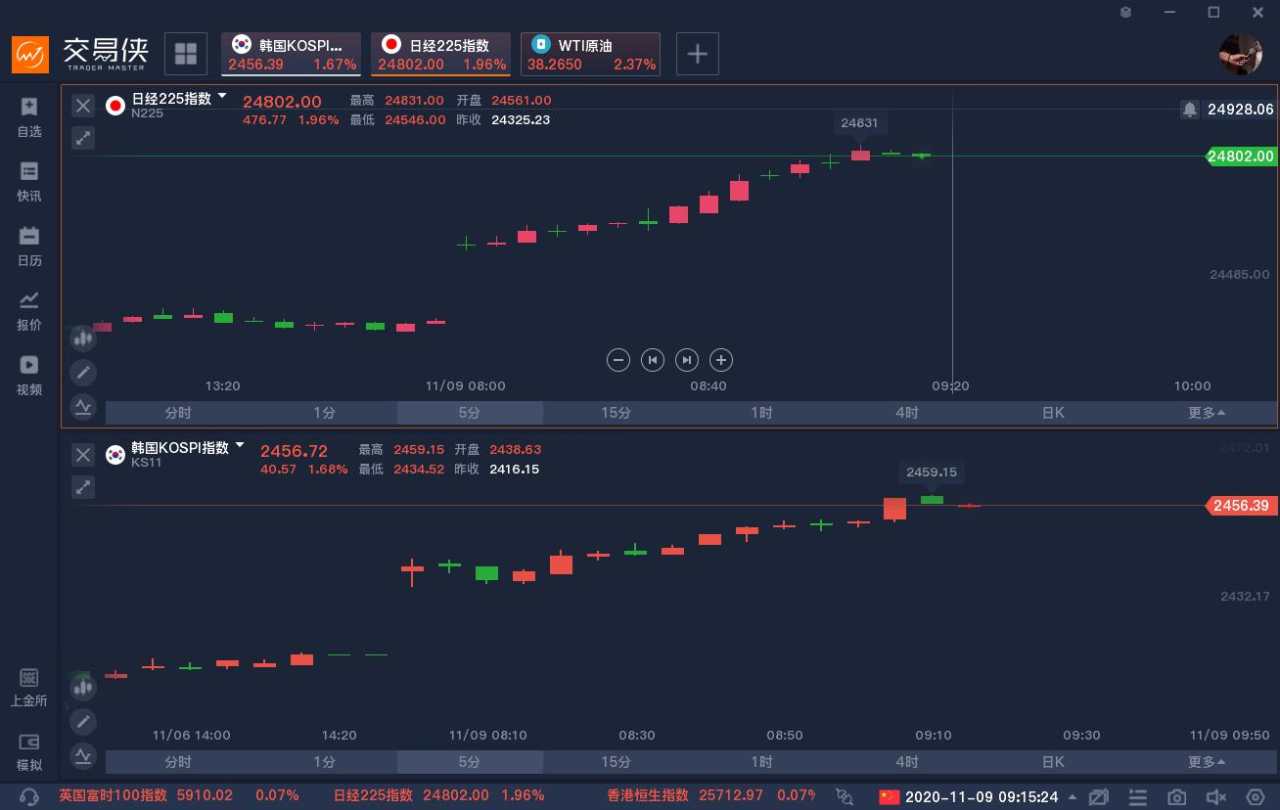Open 视频 video section in sidebar
Viewport: 1280px width, 810px height.
point(29,375)
